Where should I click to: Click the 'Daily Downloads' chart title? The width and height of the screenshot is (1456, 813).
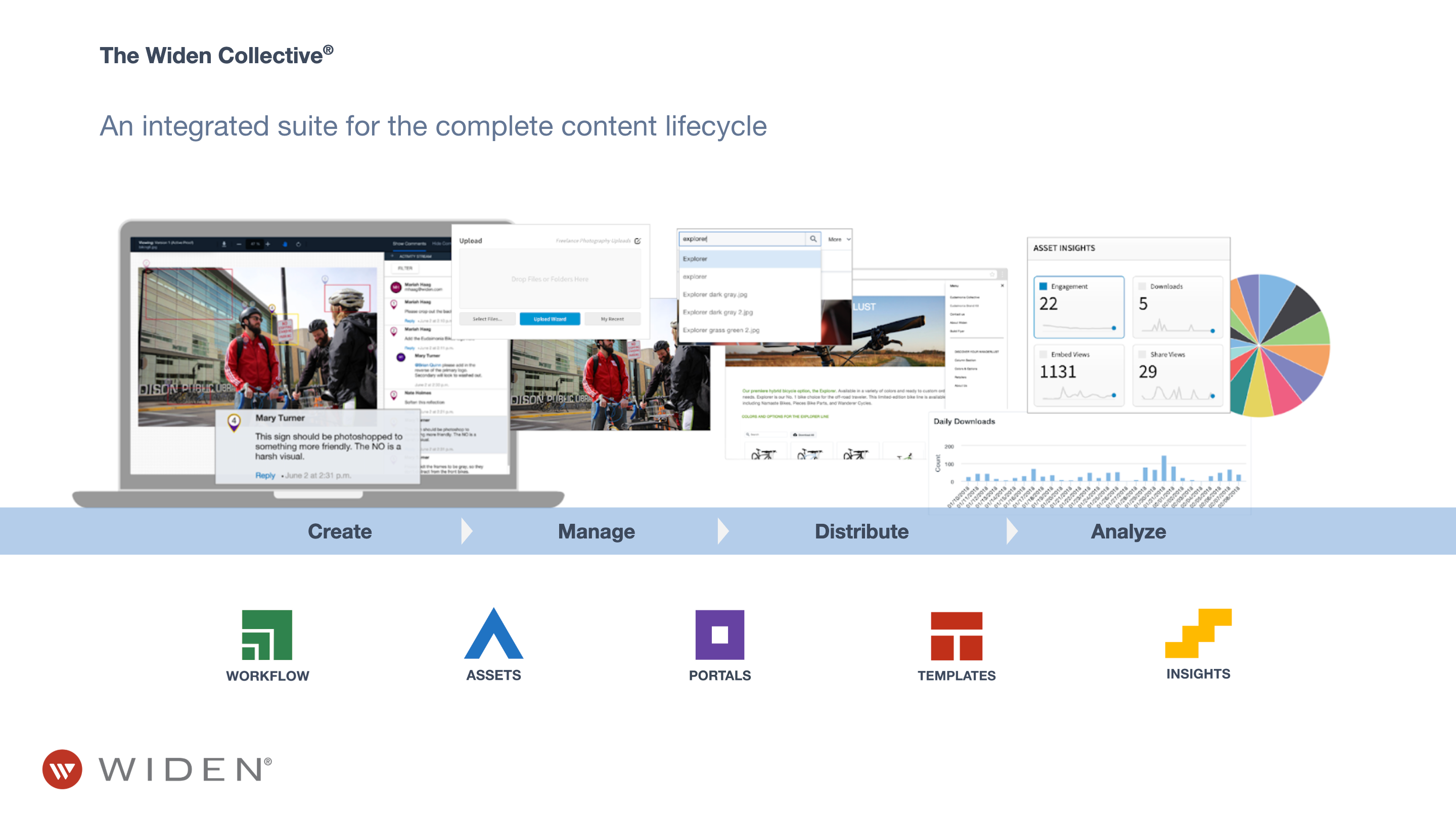click(964, 421)
